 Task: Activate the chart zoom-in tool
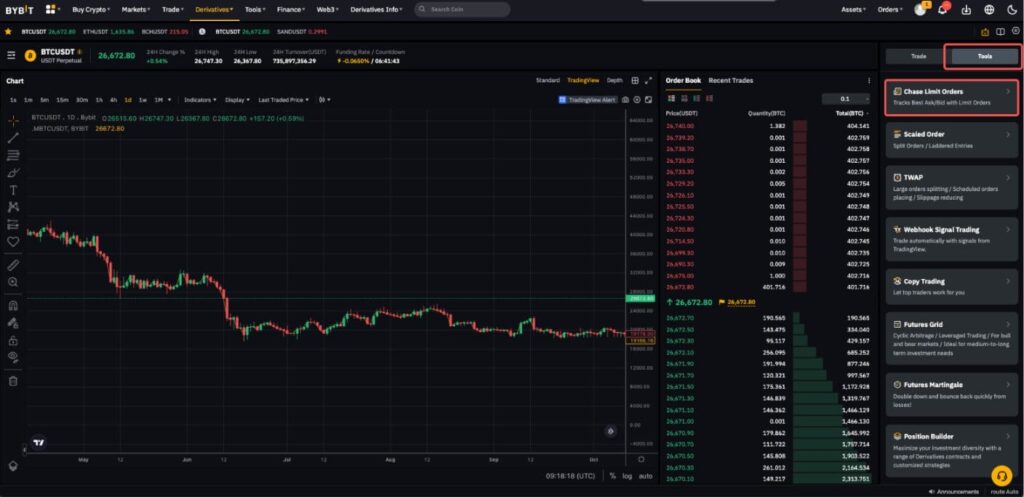(13, 282)
